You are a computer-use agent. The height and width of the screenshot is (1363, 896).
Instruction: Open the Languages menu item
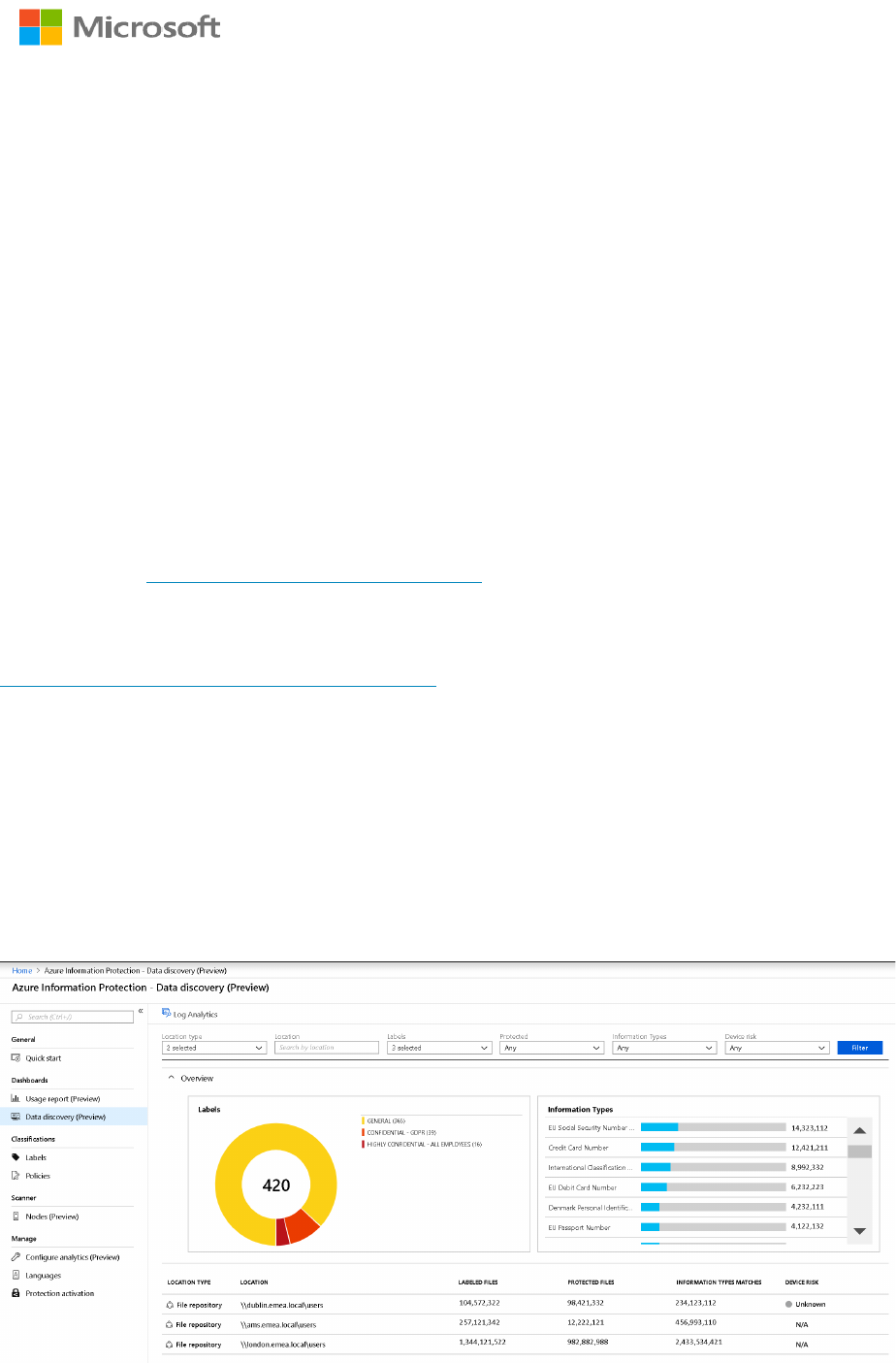44,1276
